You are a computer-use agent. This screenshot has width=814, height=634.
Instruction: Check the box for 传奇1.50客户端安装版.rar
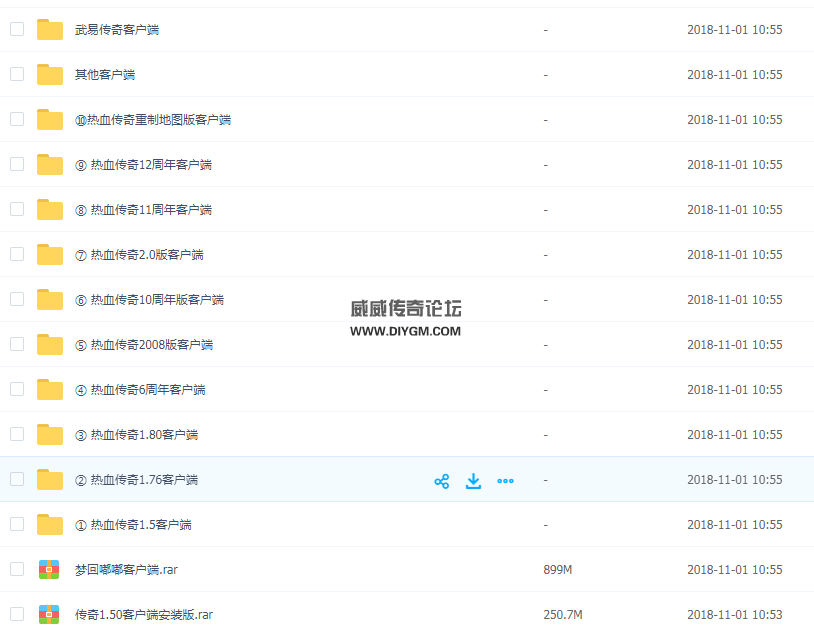point(17,614)
